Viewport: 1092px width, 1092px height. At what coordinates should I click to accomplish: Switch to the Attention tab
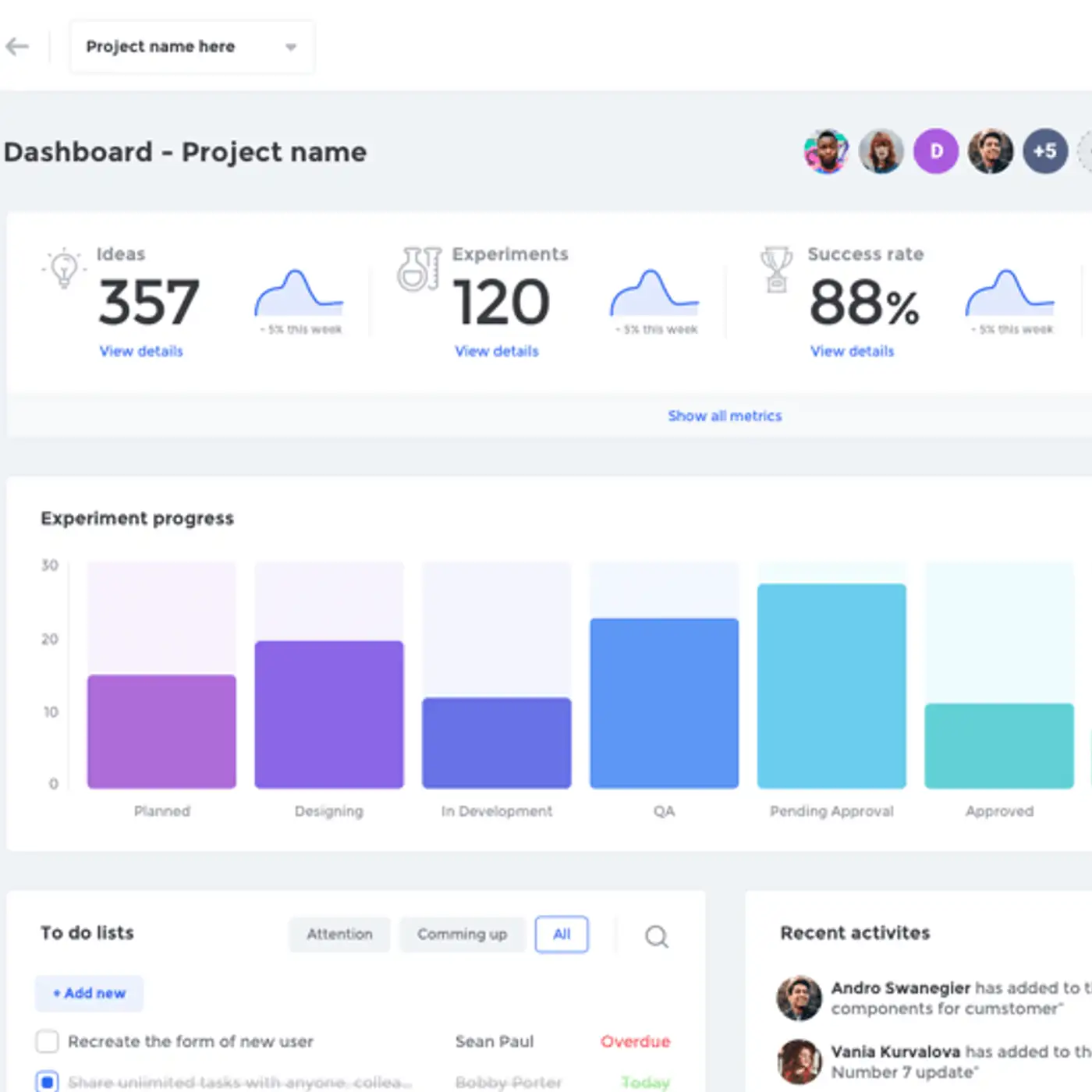click(x=339, y=934)
